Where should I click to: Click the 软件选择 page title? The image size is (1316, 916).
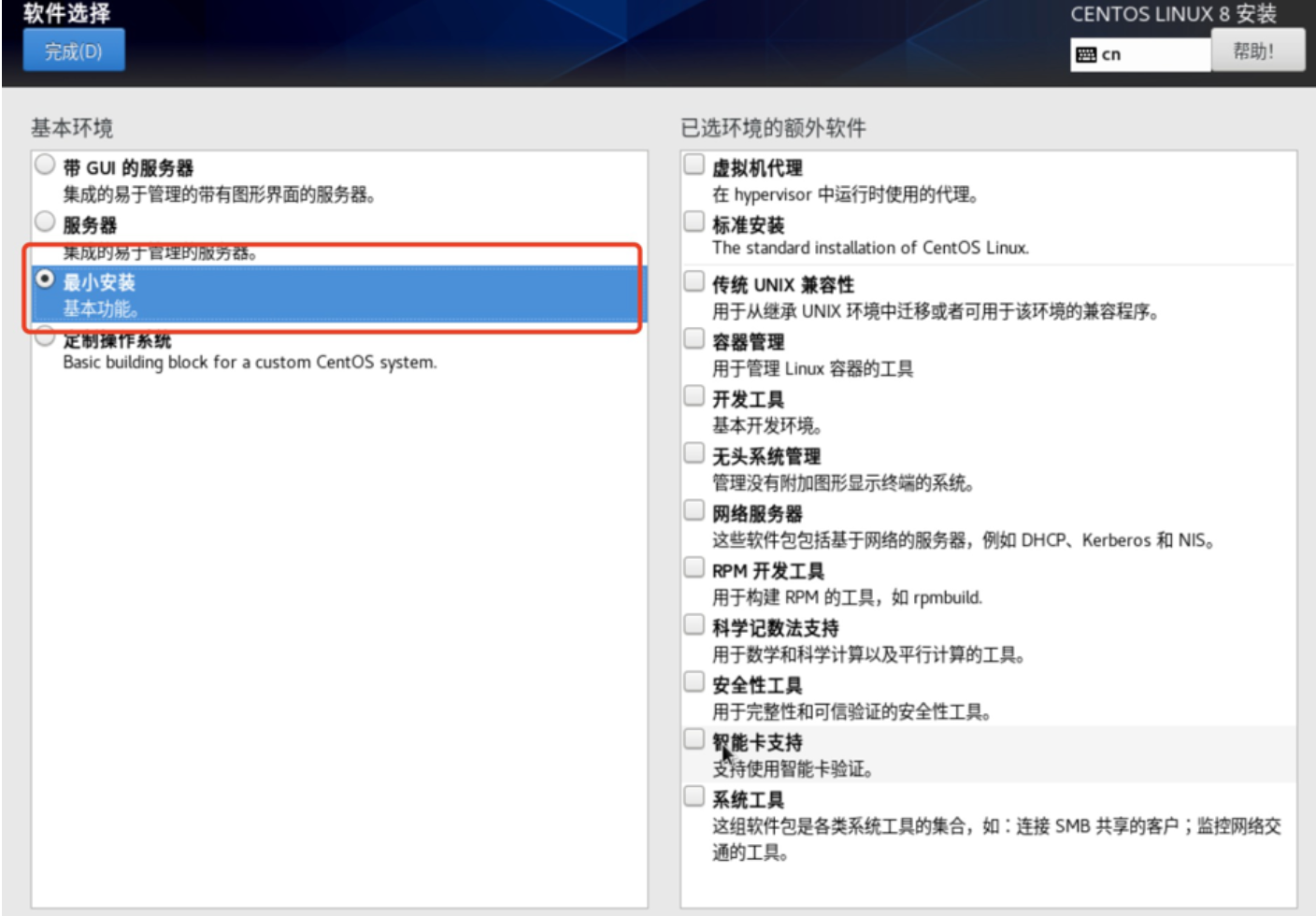pos(67,13)
